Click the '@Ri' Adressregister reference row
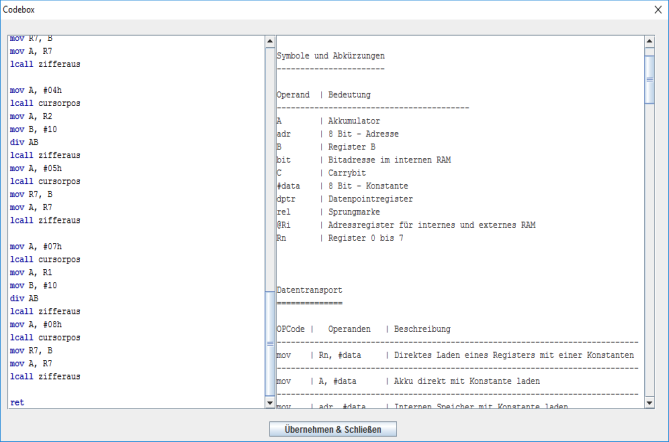 tap(400, 224)
